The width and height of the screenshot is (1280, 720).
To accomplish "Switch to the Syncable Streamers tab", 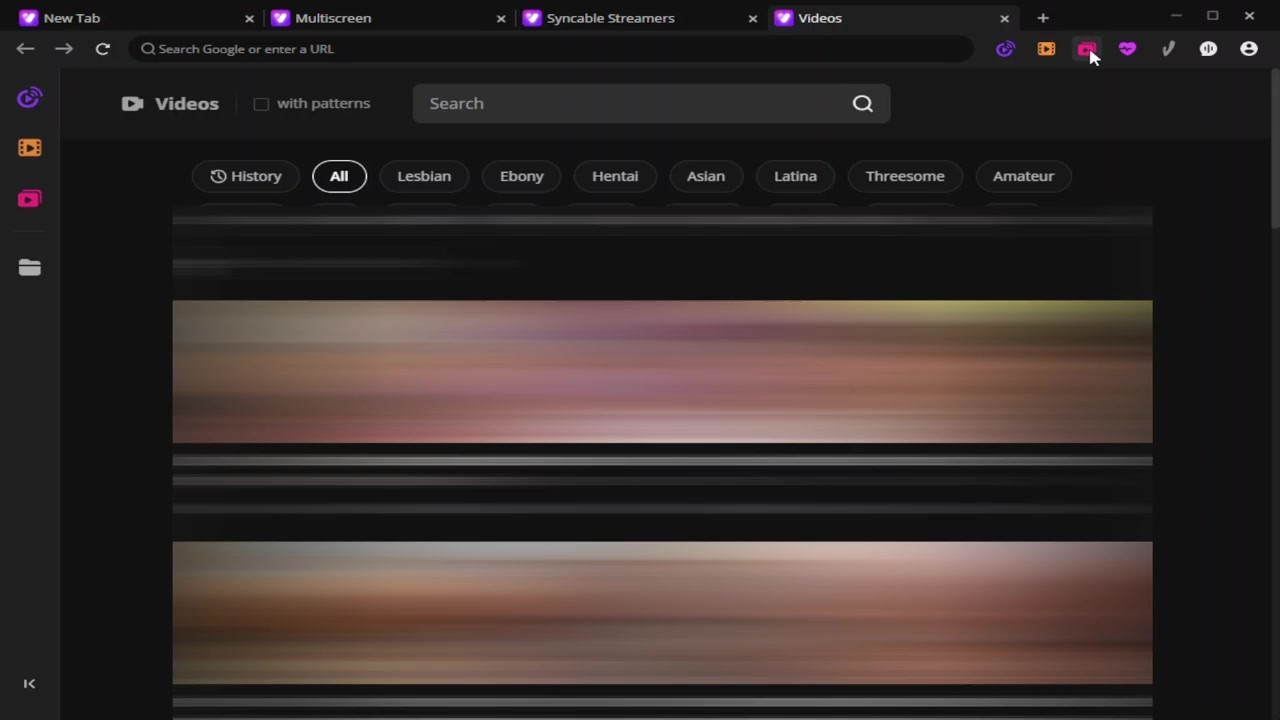I will coord(610,18).
